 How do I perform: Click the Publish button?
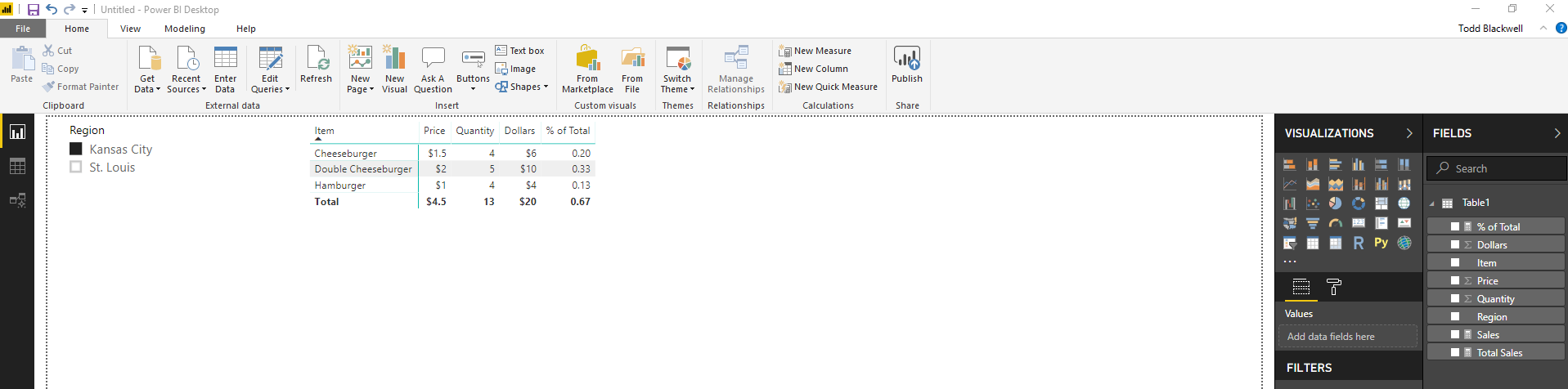907,65
